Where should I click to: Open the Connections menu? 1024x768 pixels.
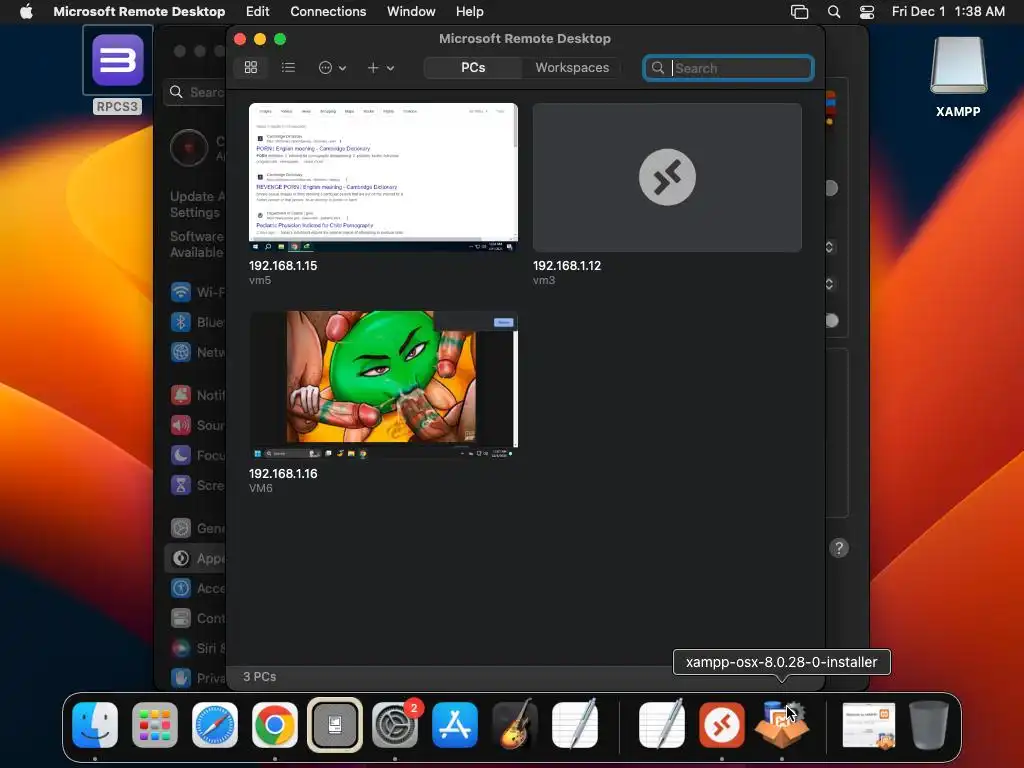point(328,11)
